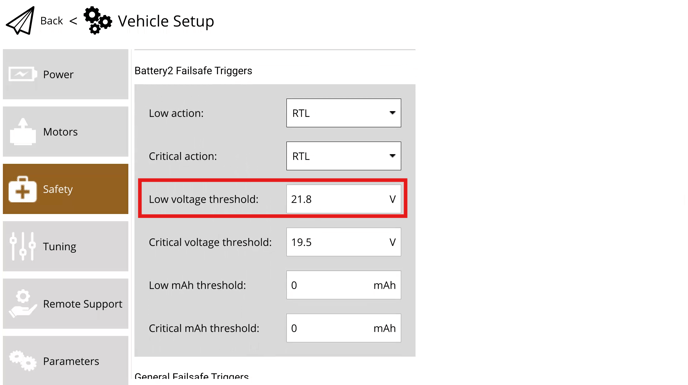Viewport: 688px width, 385px height.
Task: Click the Power battery icon
Action: (x=22, y=74)
